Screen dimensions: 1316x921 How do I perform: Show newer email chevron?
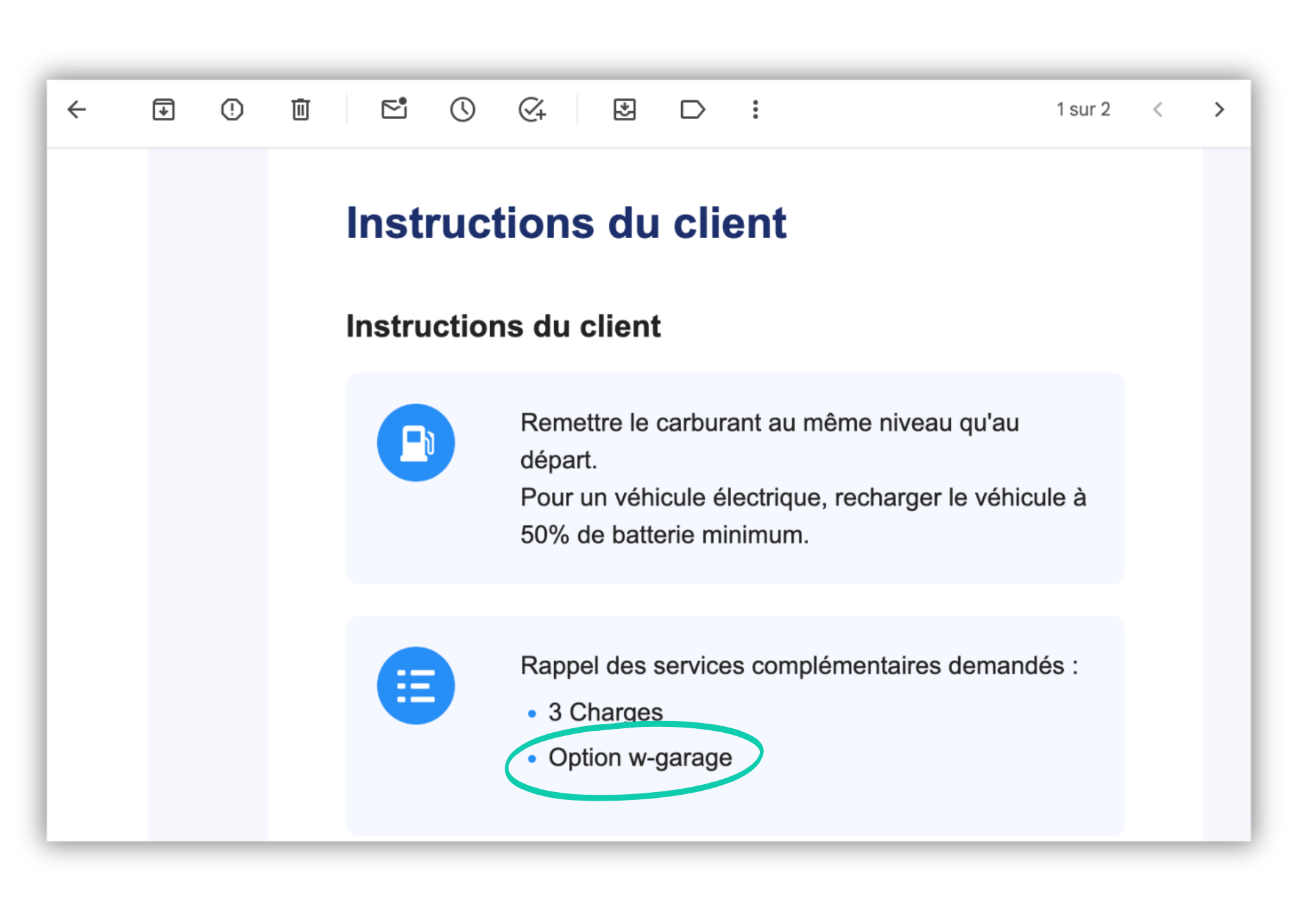(1158, 109)
